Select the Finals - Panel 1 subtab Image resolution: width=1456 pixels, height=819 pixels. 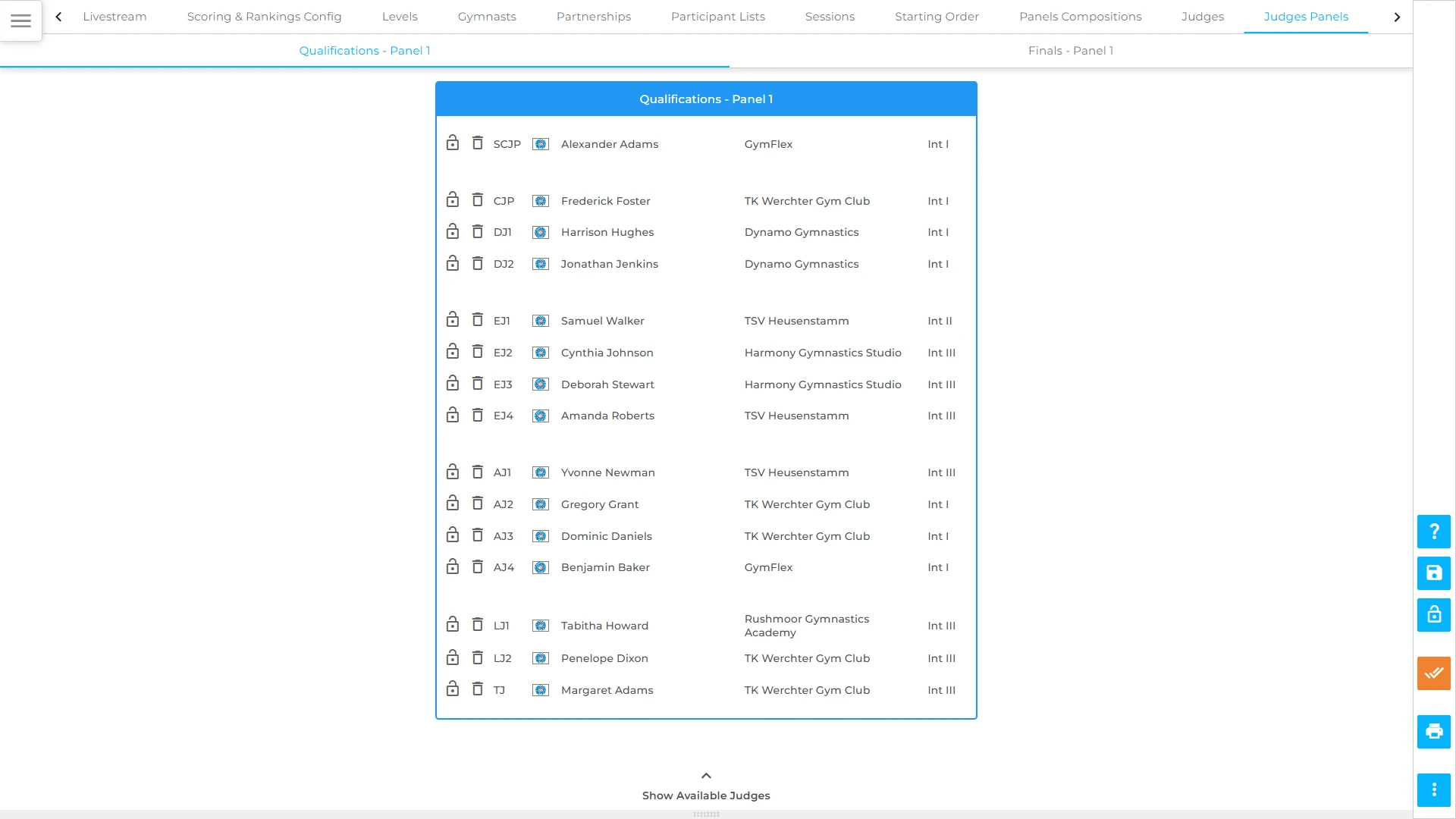click(1071, 51)
